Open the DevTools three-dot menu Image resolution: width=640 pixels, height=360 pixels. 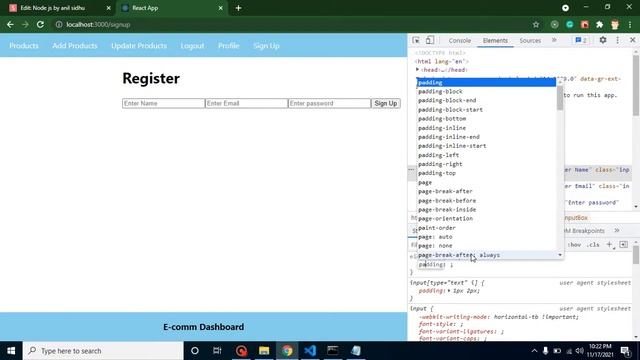pyautogui.click(x=618, y=40)
